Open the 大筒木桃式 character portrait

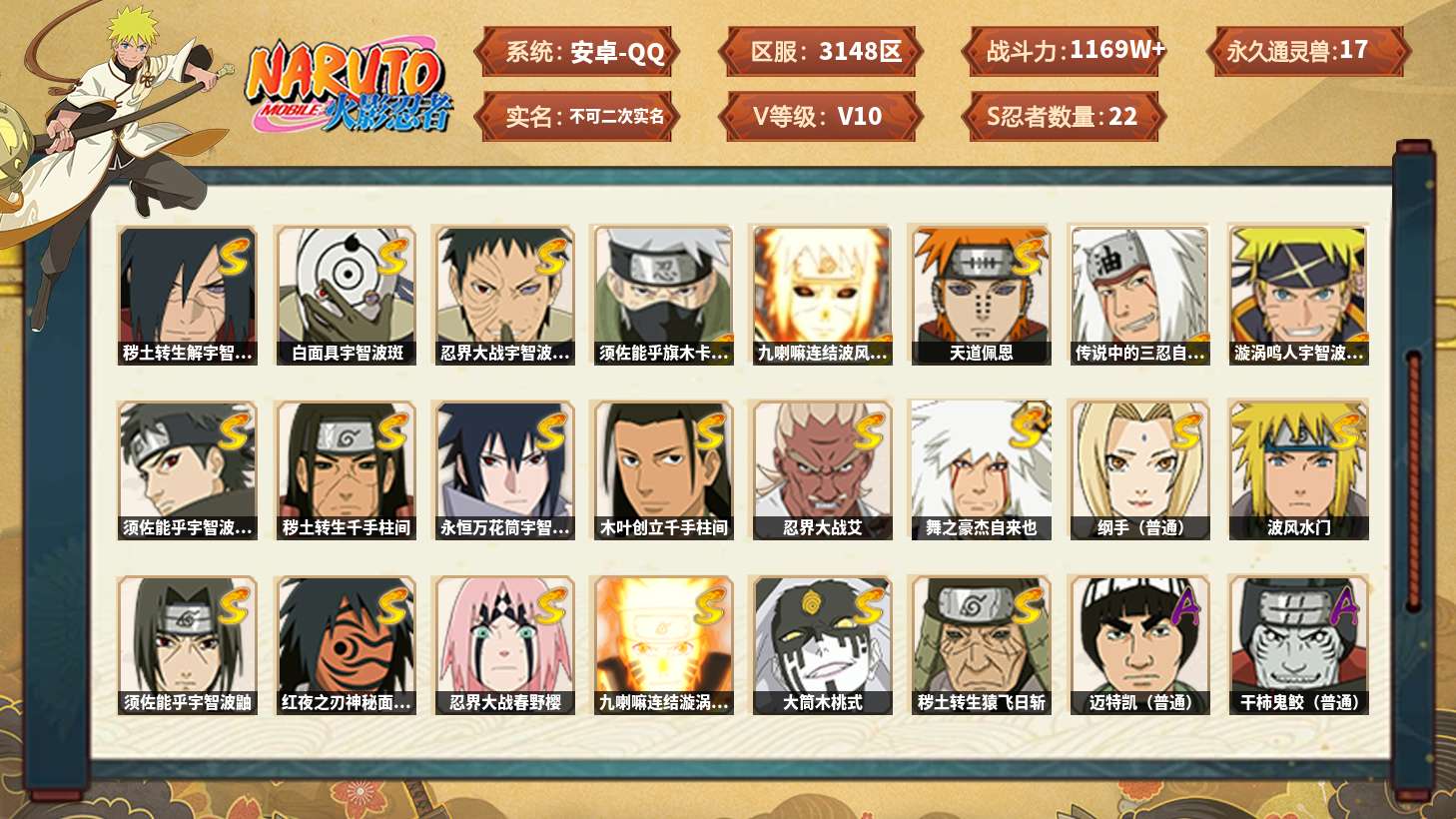pos(822,645)
